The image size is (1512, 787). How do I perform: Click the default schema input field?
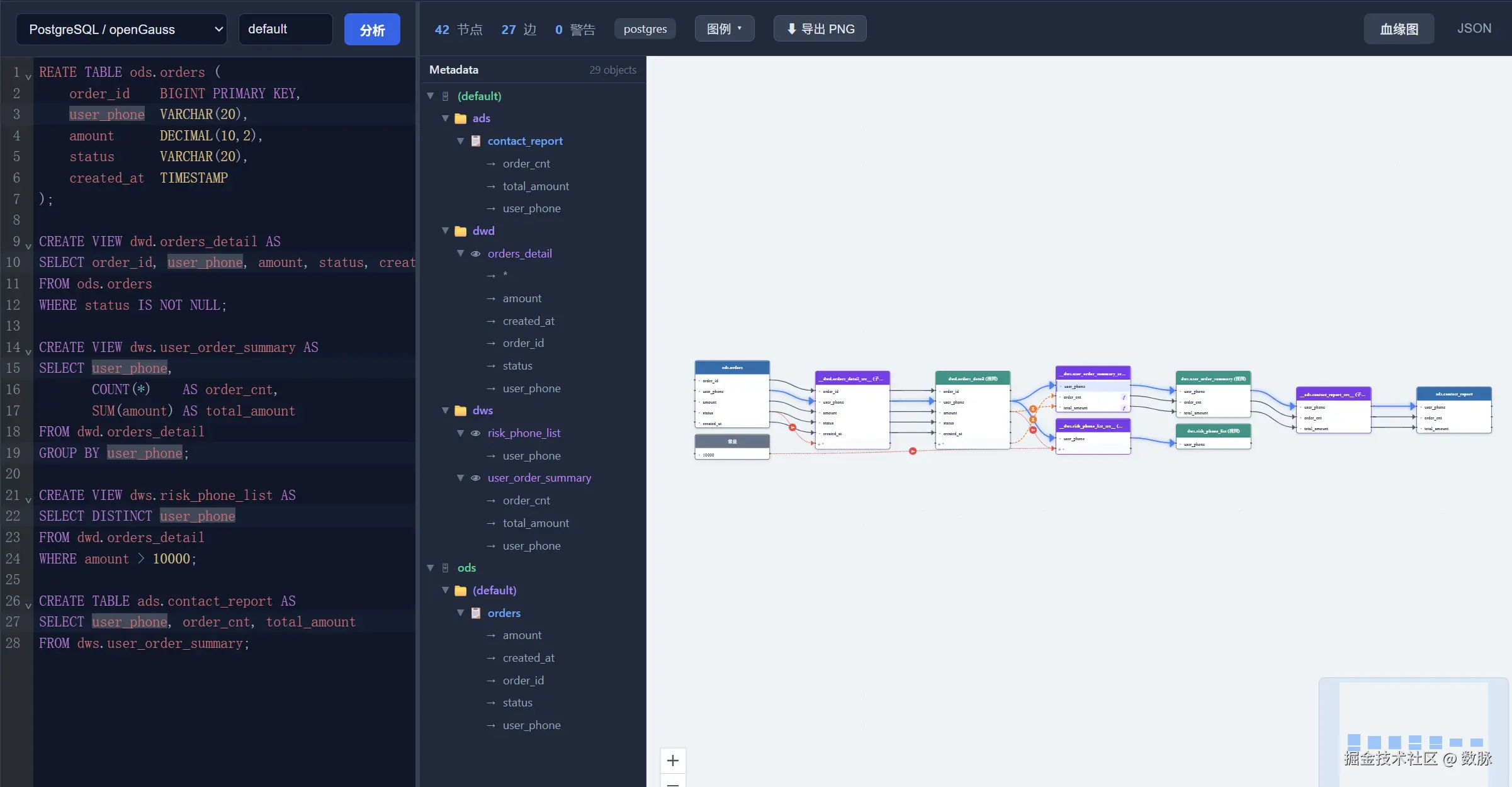click(x=286, y=30)
